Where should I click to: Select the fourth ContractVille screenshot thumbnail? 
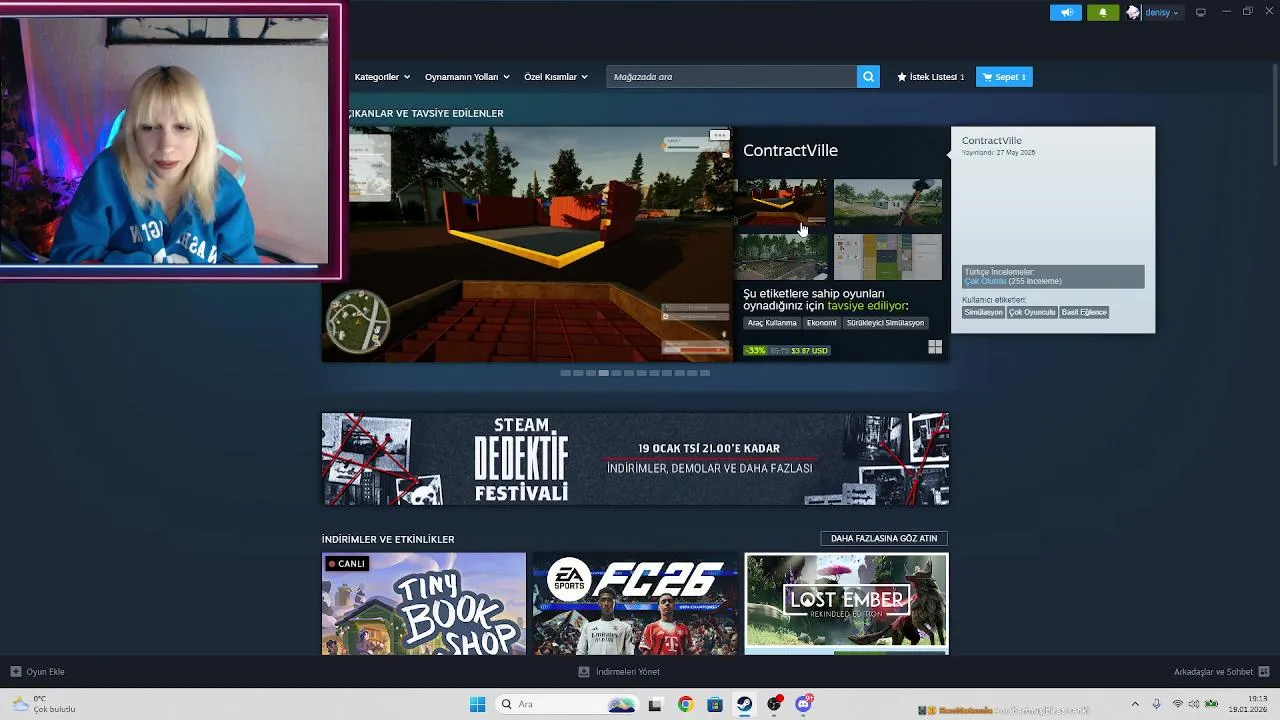point(888,257)
